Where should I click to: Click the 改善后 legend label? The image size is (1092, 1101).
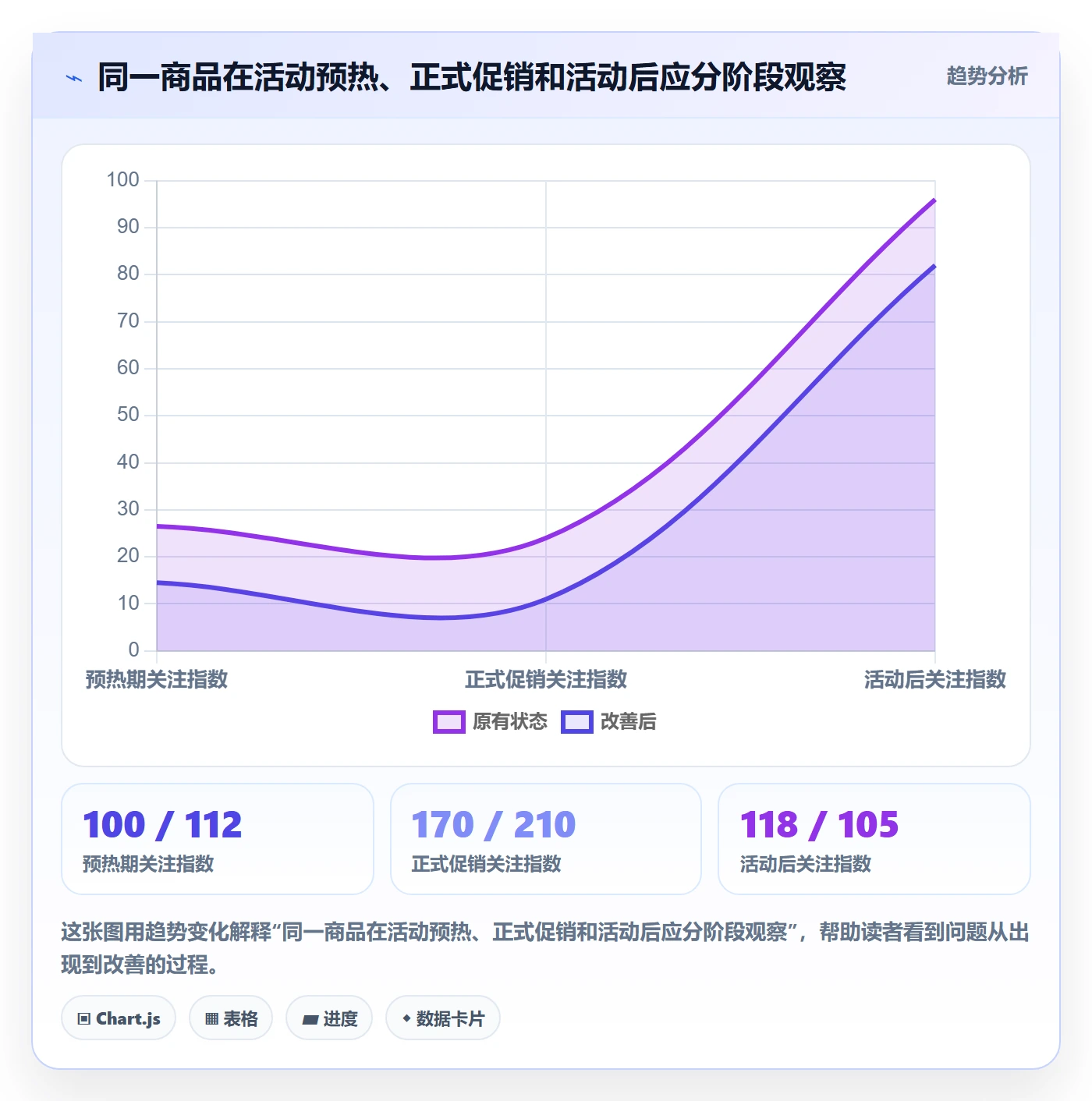pos(628,722)
